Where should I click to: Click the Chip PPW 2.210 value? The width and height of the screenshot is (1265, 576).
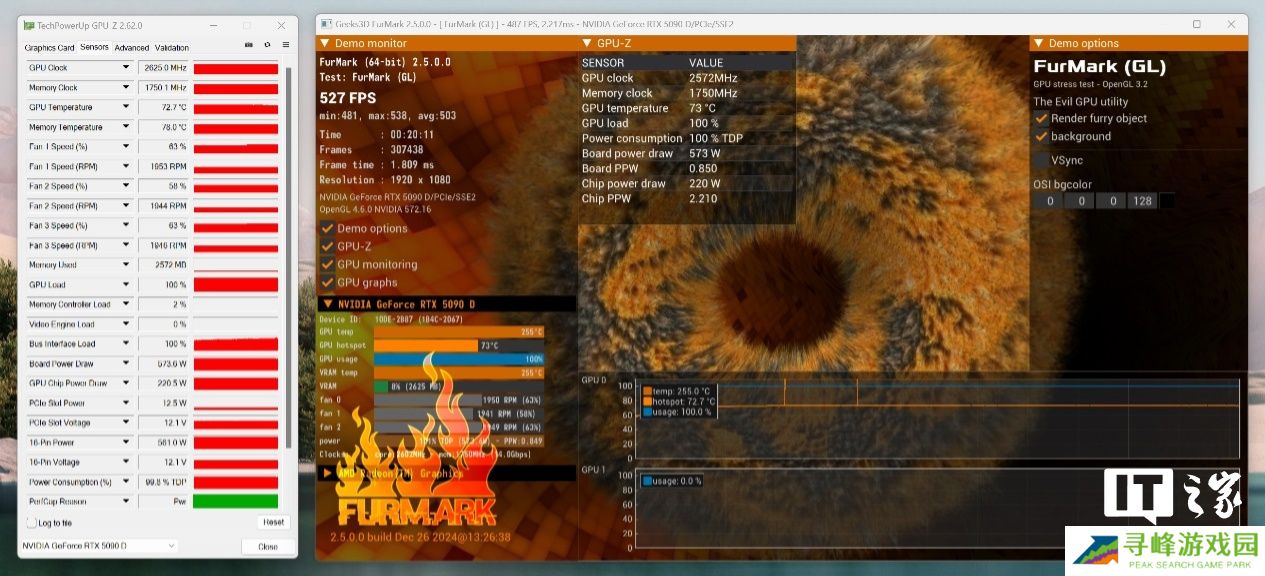pyautogui.click(x=705, y=199)
